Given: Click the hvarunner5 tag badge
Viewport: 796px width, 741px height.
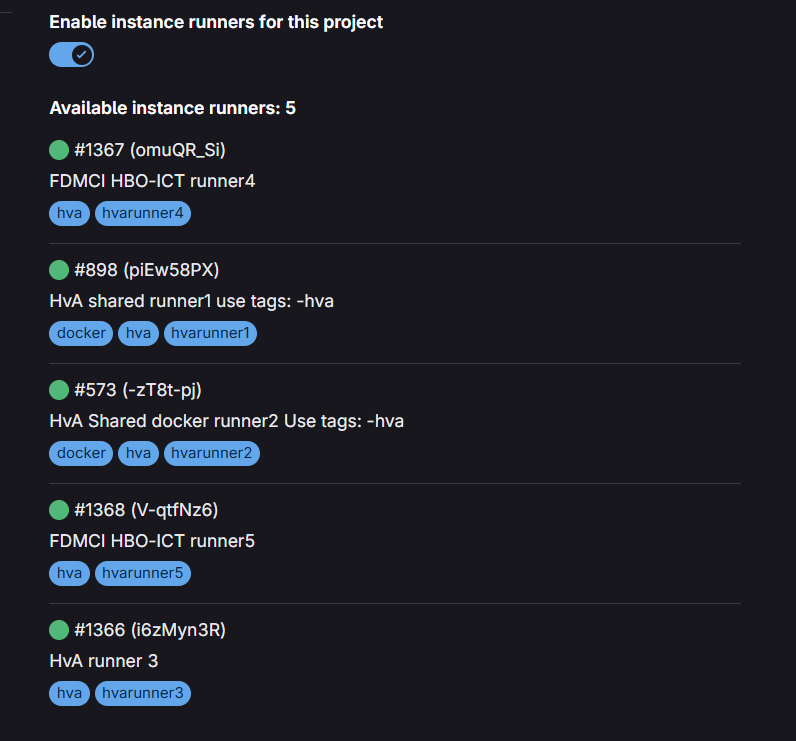Looking at the screenshot, I should [143, 573].
